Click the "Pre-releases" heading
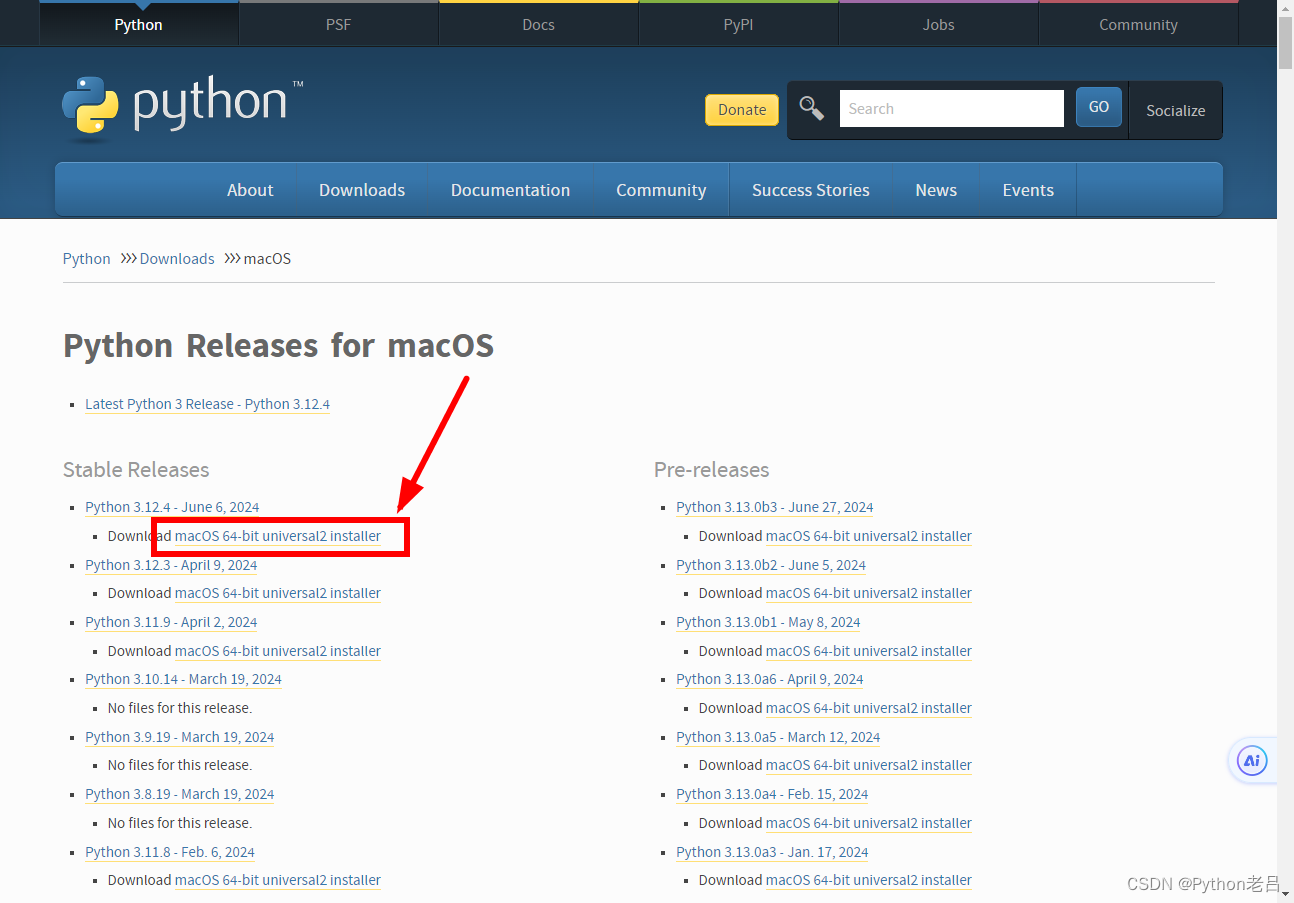Screen dimensions: 1294x903 (712, 469)
